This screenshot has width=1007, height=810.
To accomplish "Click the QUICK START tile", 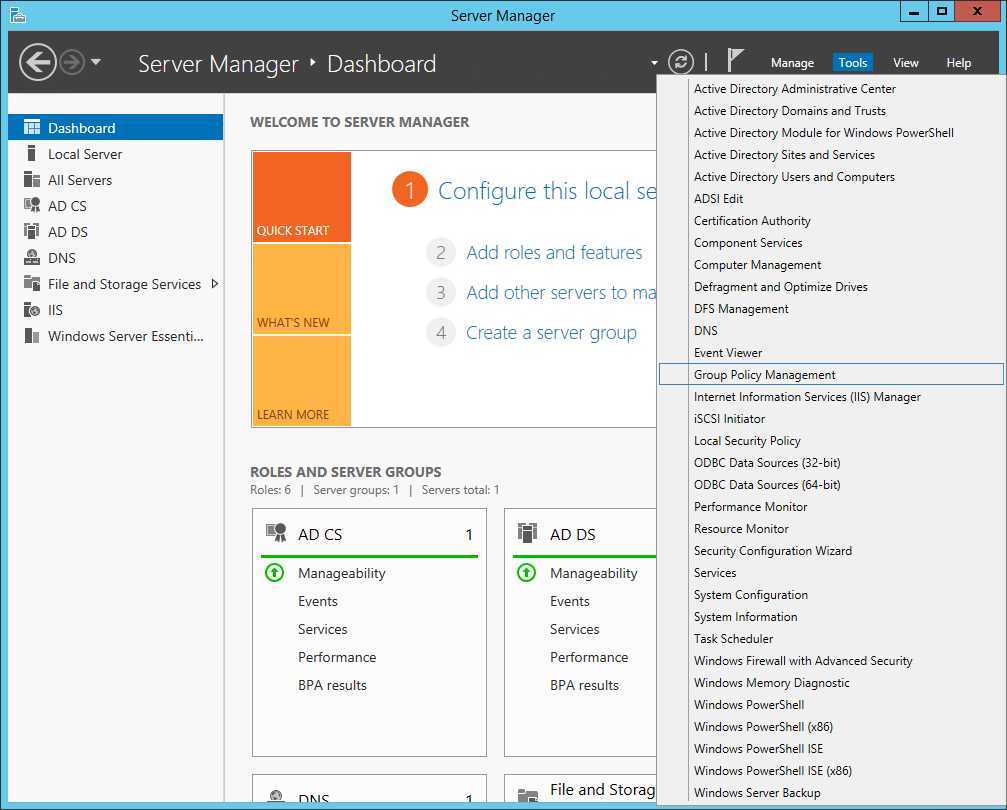I will point(302,197).
